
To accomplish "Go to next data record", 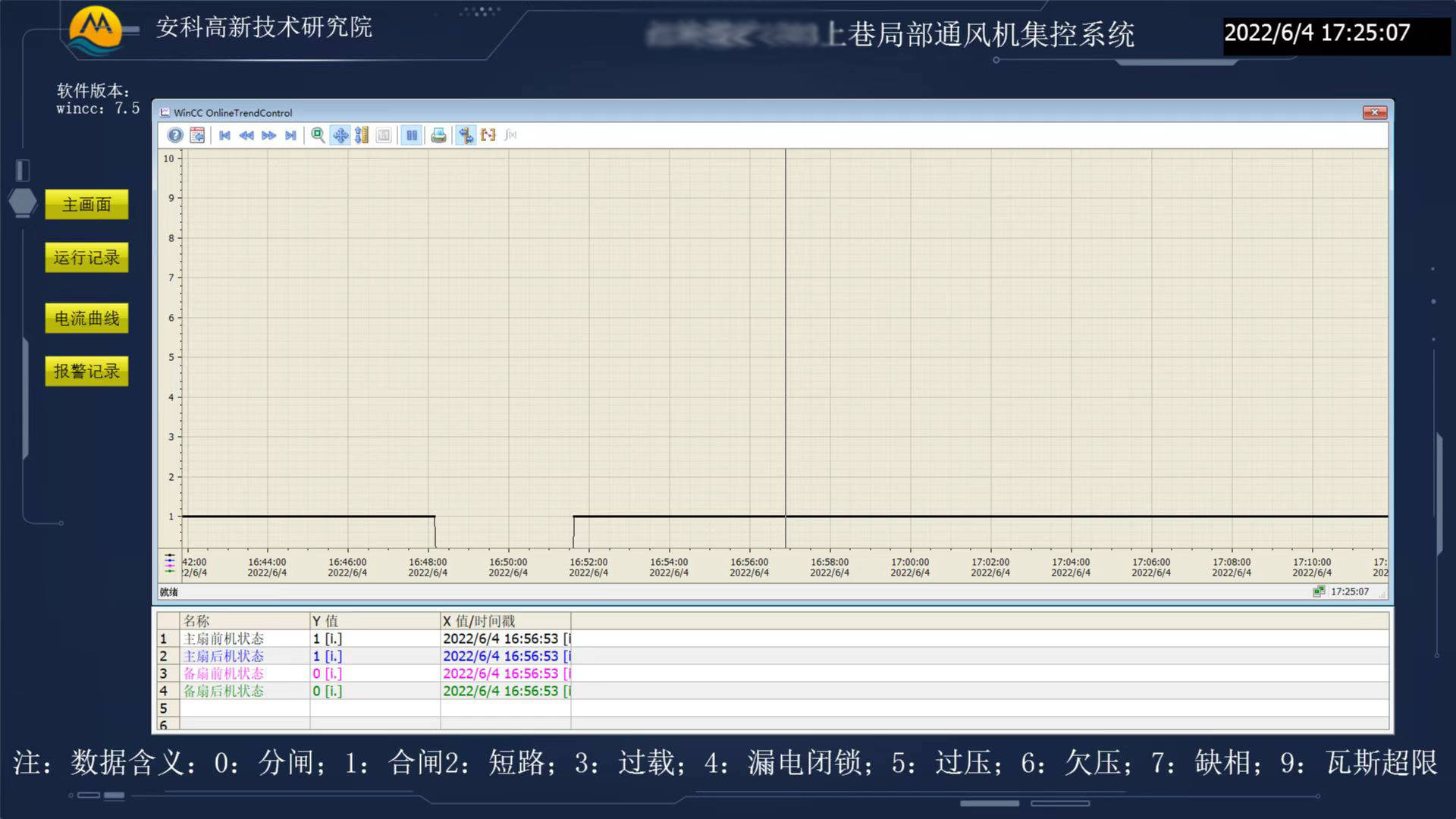I will pos(268,135).
